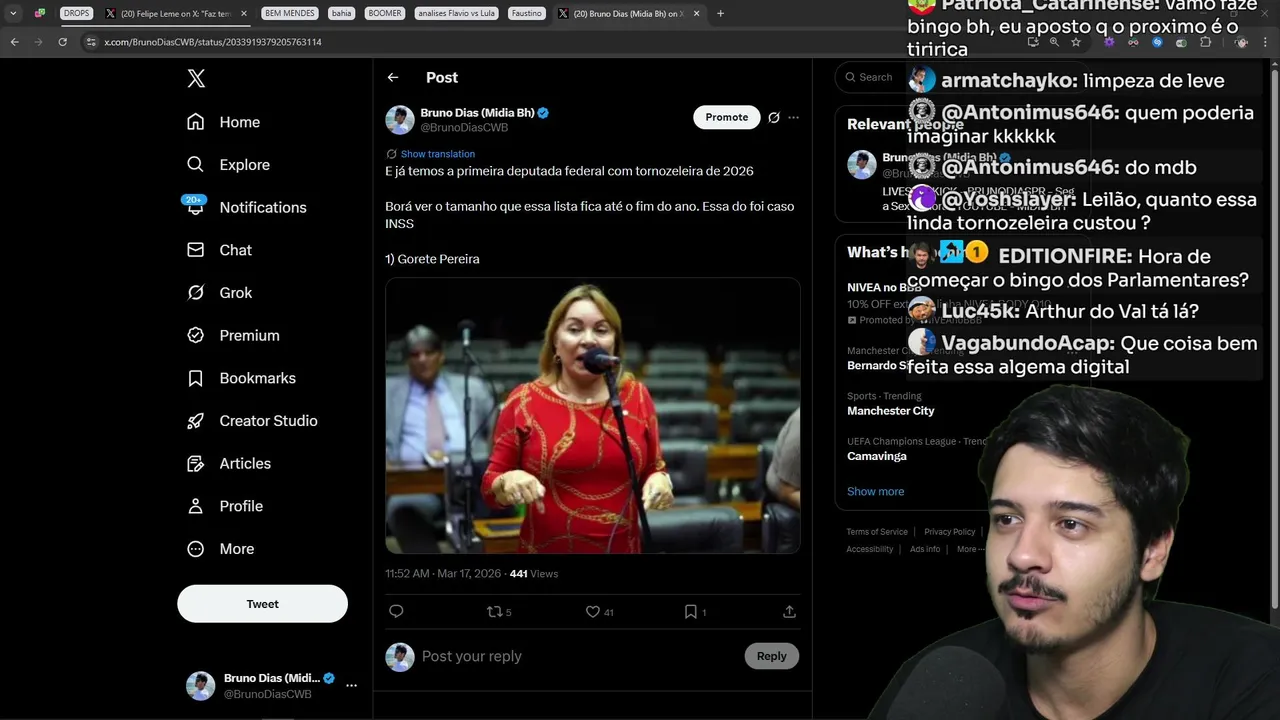
Task: Open the @BrunoDiasCWB handle in the post header
Action: click(x=464, y=128)
